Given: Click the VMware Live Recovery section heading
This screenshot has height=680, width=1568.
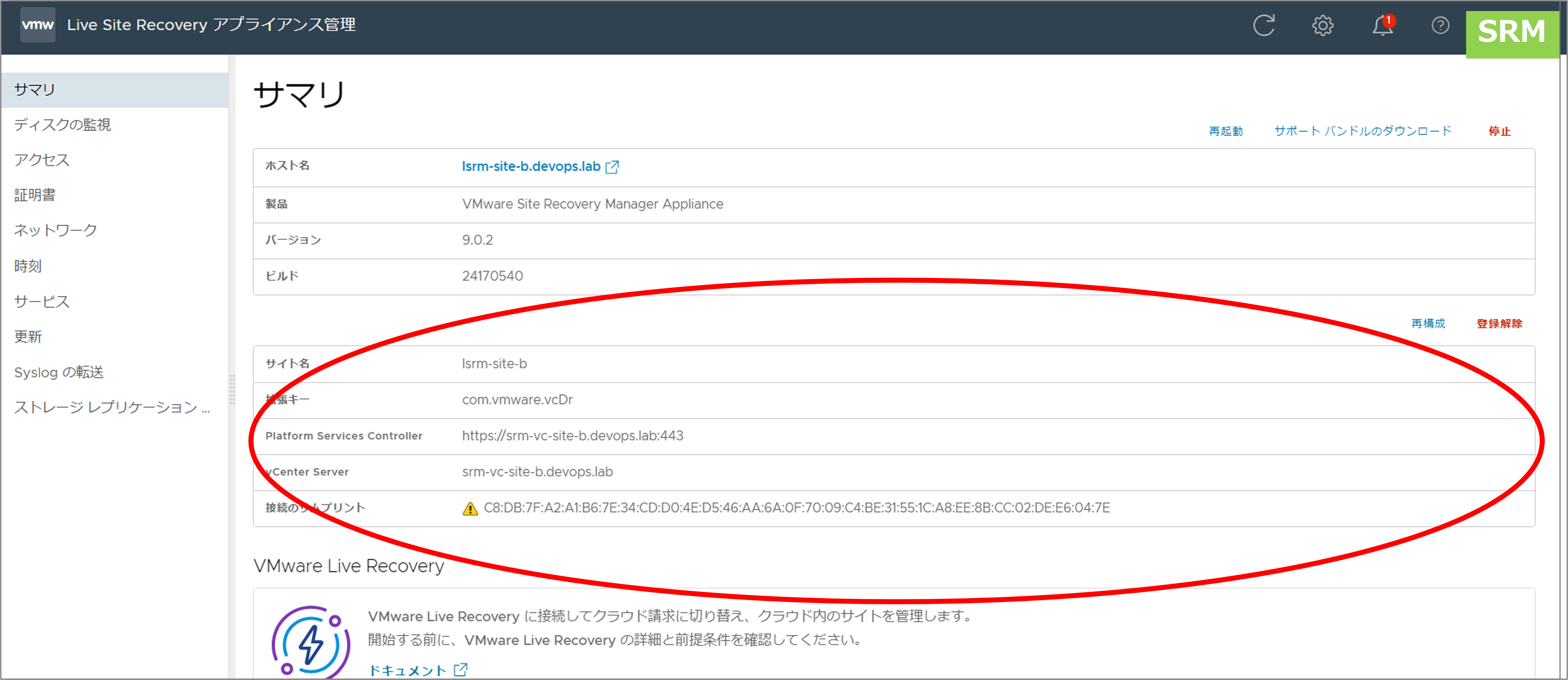Looking at the screenshot, I should coord(349,566).
